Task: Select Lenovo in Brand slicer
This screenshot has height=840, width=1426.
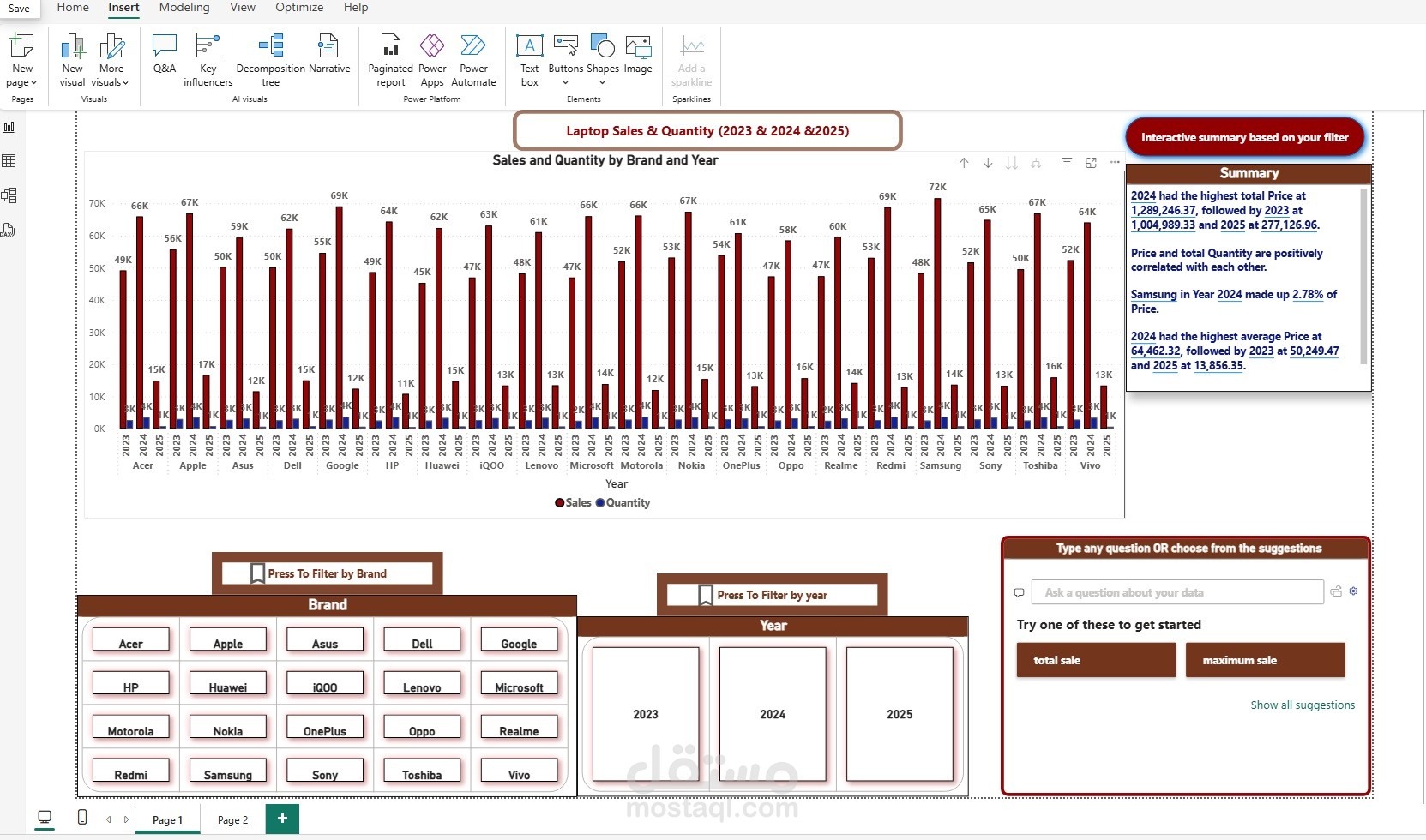Action: click(422, 684)
